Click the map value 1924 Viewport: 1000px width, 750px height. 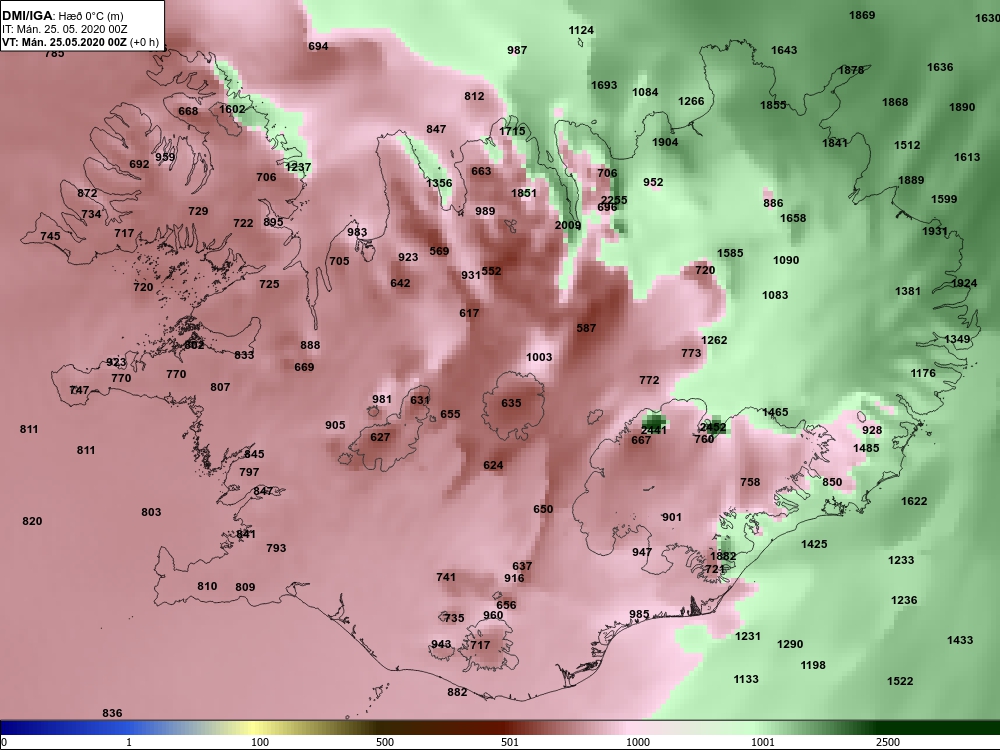pos(964,283)
